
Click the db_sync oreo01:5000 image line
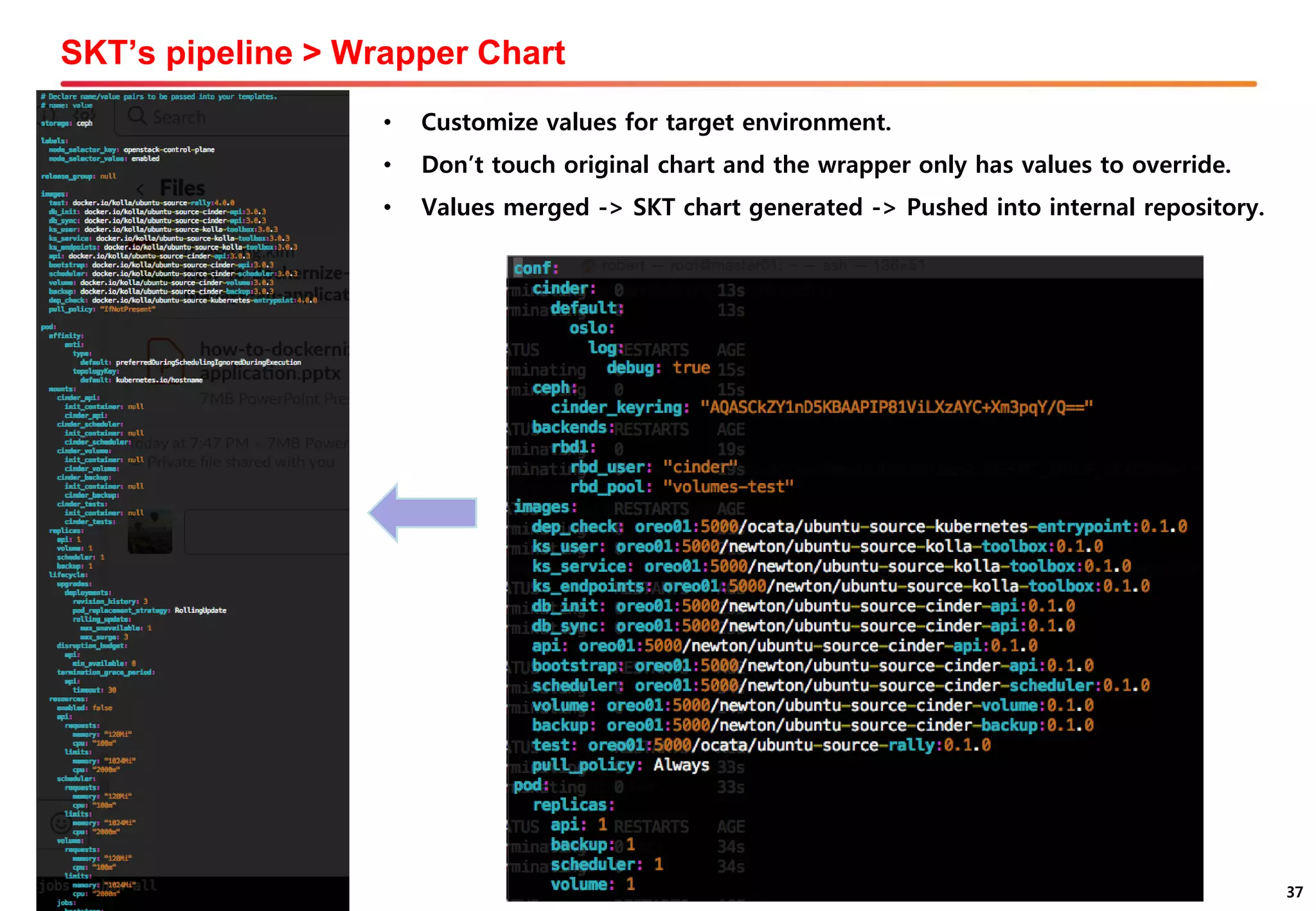[803, 626]
